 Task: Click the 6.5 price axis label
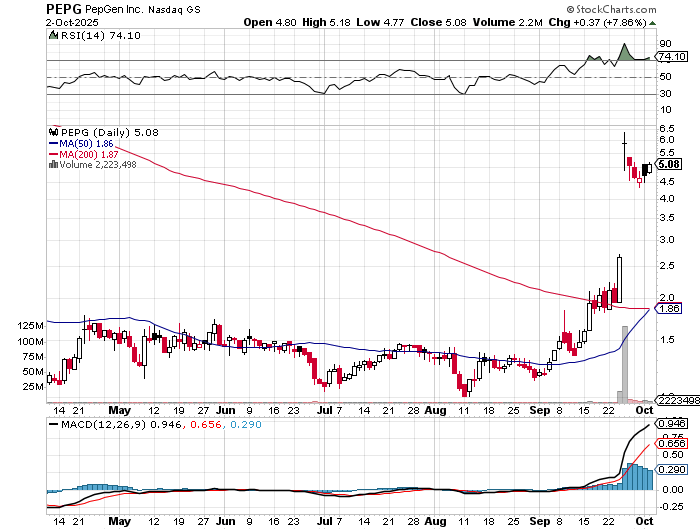[x=667, y=129]
